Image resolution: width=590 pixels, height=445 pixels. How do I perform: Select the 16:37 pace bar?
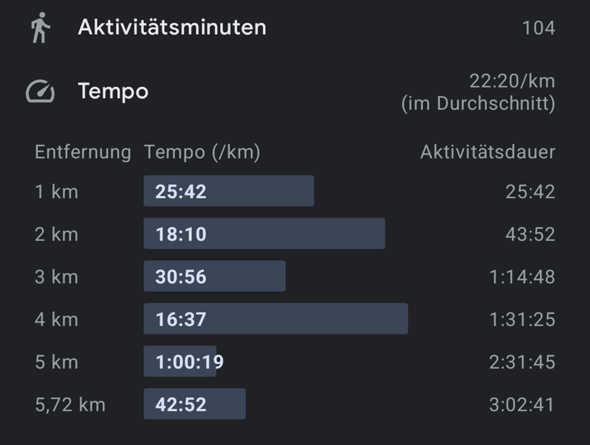point(276,319)
